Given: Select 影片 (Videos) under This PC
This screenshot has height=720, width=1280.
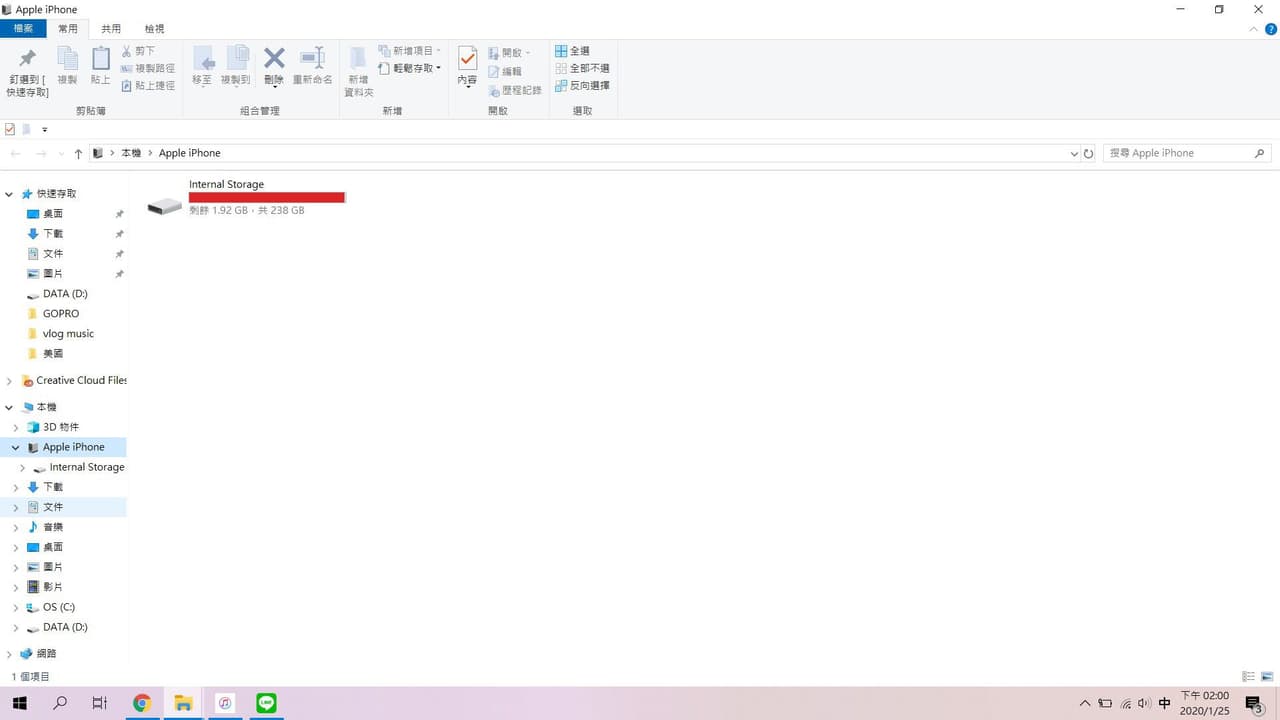Looking at the screenshot, I should click(x=53, y=587).
